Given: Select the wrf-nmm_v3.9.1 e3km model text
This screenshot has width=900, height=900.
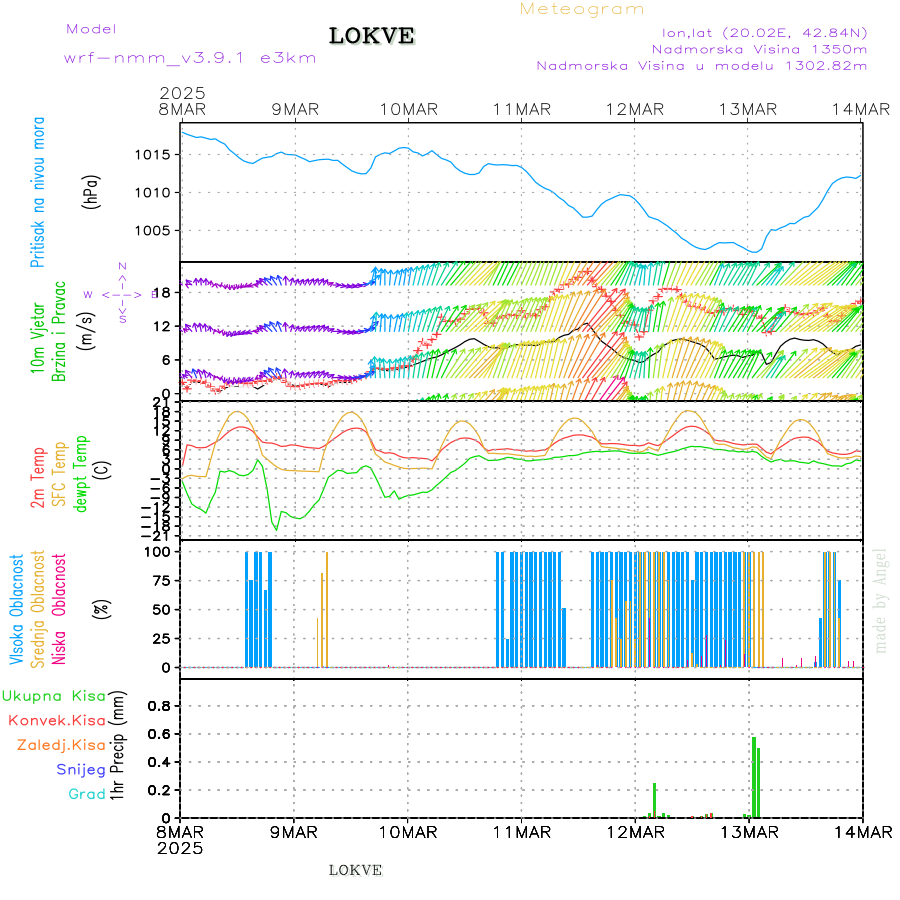Looking at the screenshot, I should pyautogui.click(x=190, y=58).
